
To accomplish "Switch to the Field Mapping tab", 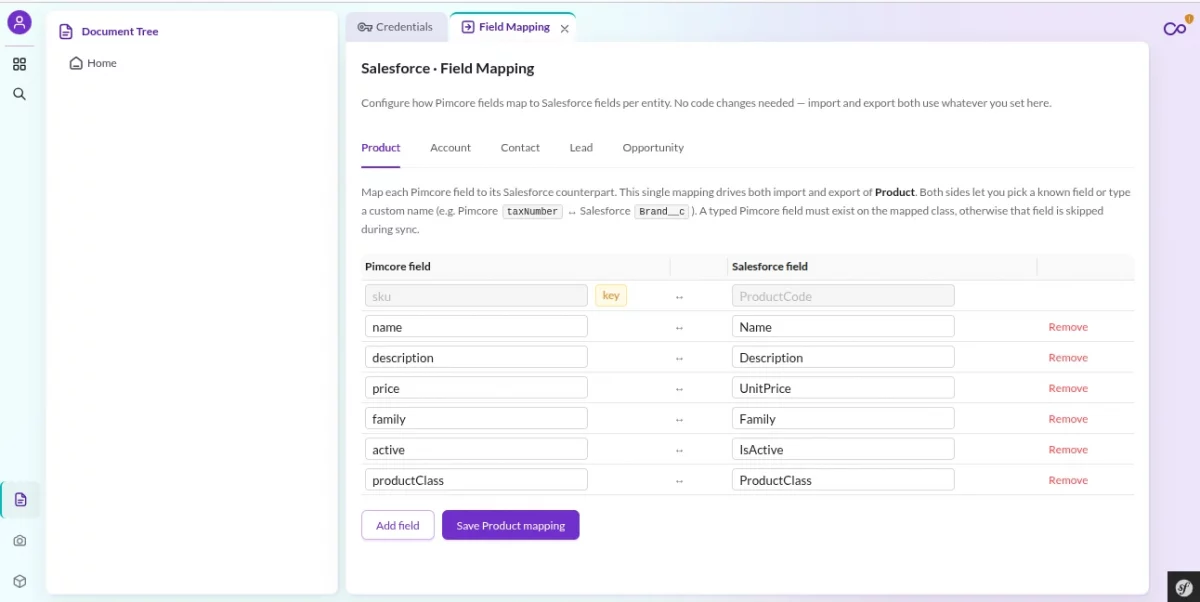I will 506,27.
